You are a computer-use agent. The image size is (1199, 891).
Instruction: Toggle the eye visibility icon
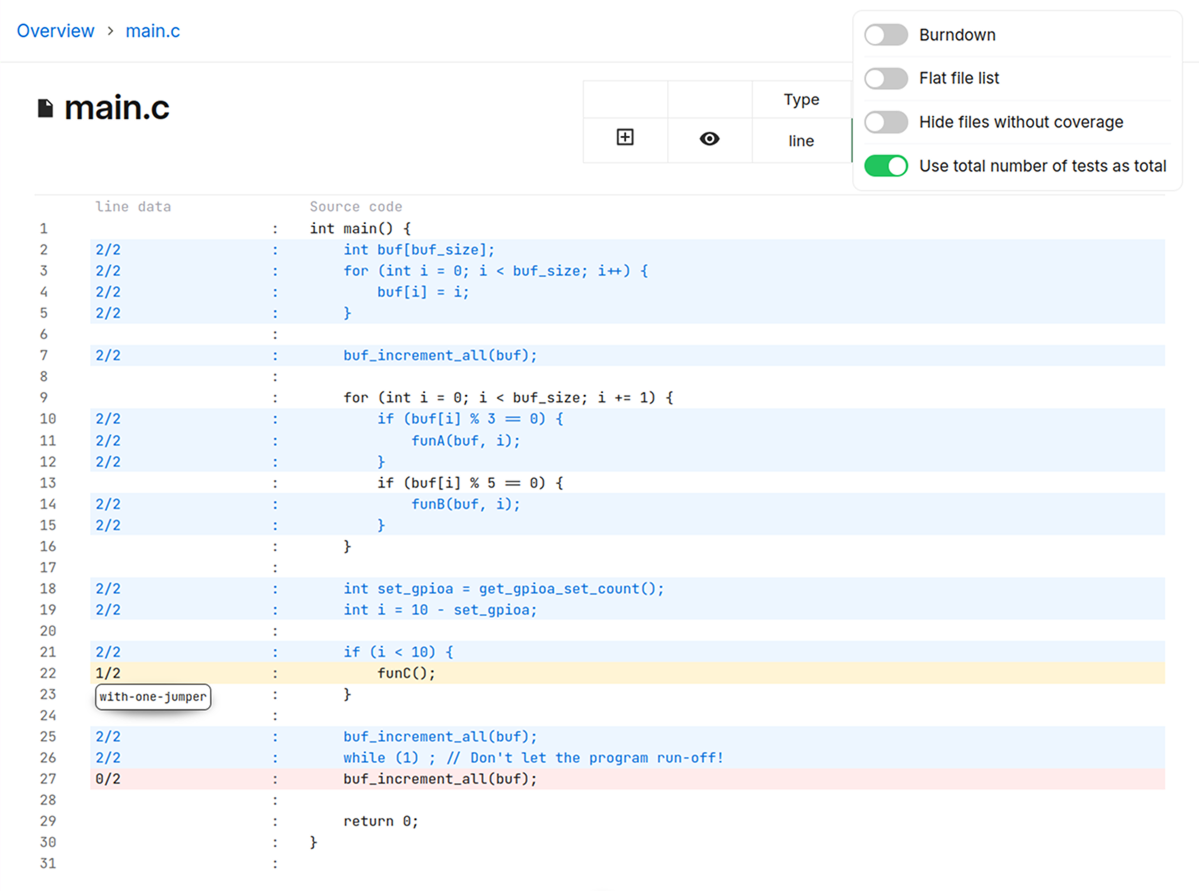pos(710,138)
